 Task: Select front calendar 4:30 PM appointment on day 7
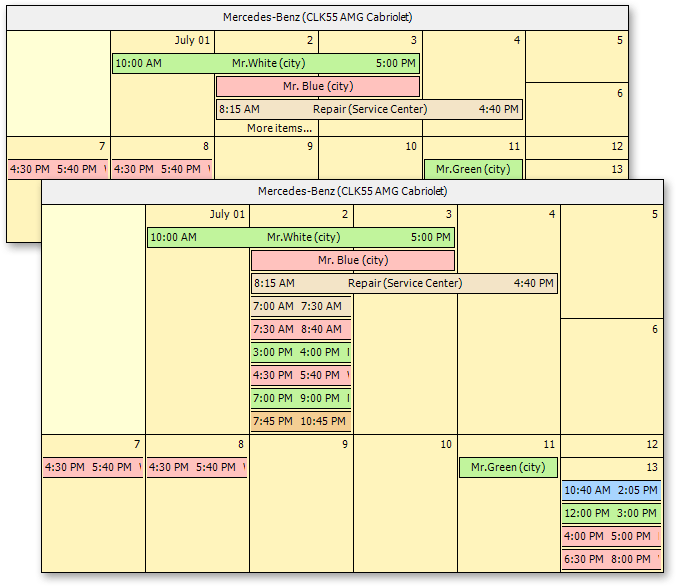(93, 467)
